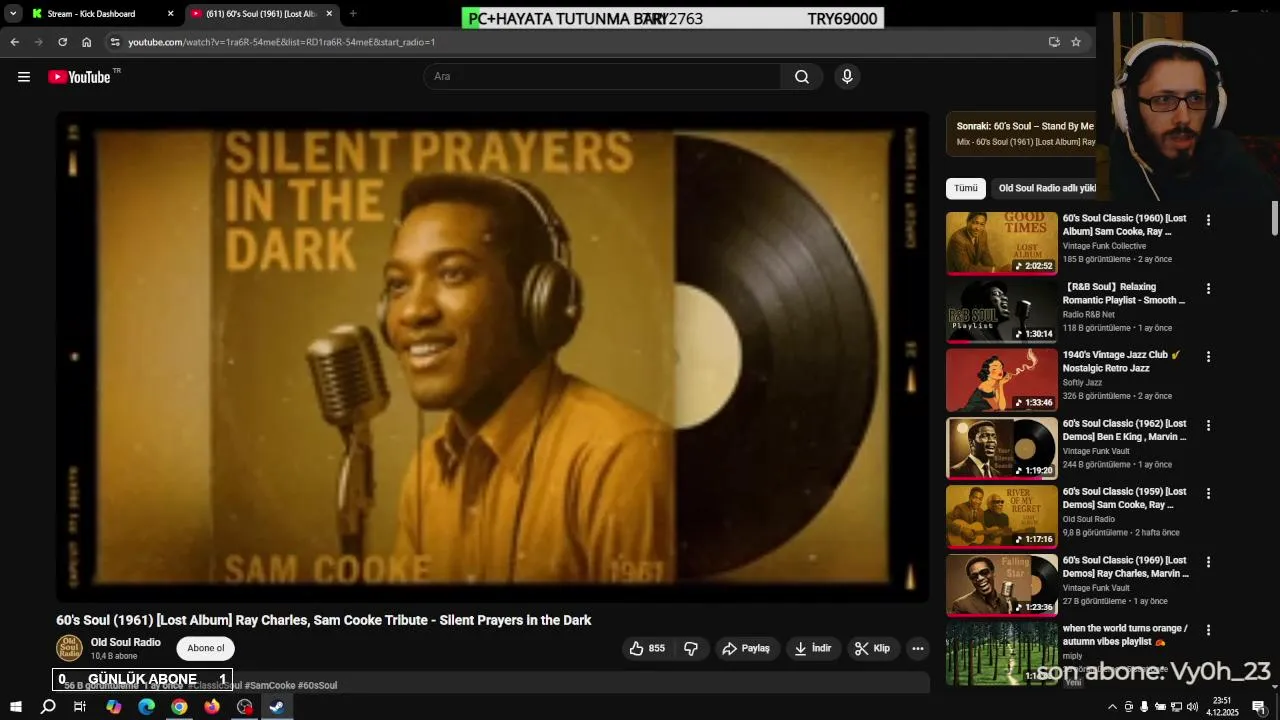Click the search magnifier button
The height and width of the screenshot is (720, 1280).
802,77
